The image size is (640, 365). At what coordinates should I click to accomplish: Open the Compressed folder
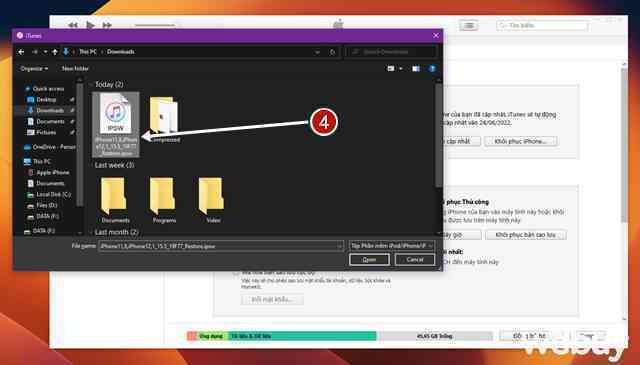click(x=164, y=119)
